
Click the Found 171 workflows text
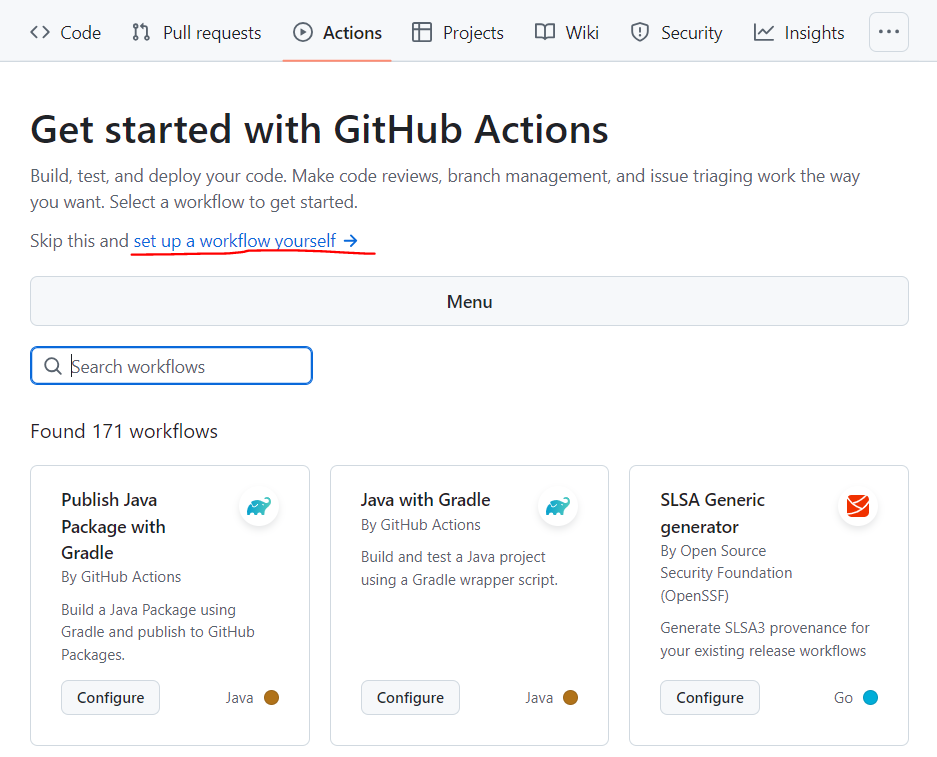[124, 431]
